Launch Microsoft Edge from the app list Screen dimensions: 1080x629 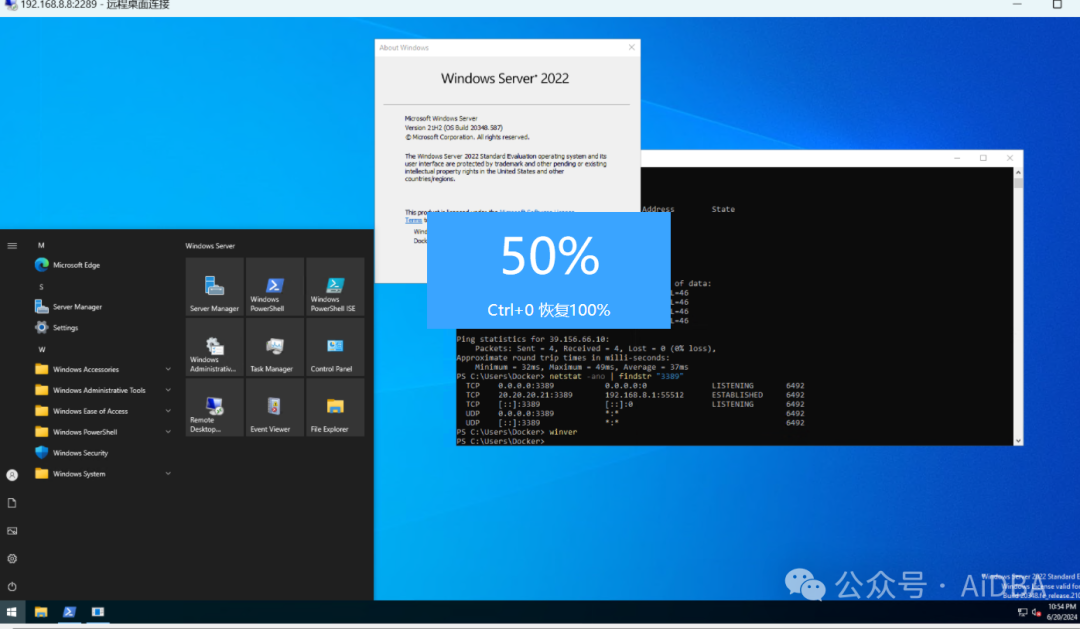103,265
